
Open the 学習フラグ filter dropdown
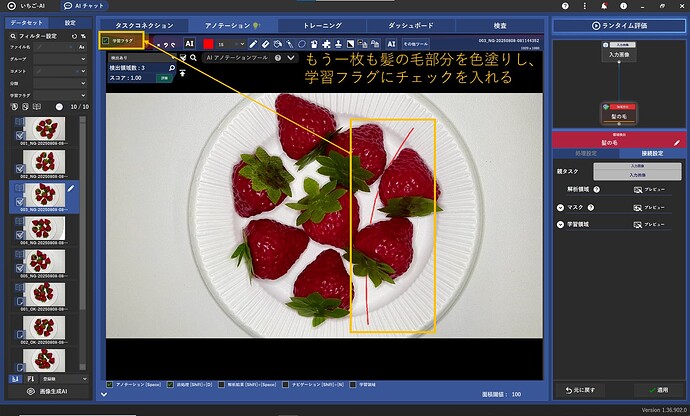[x=60, y=95]
